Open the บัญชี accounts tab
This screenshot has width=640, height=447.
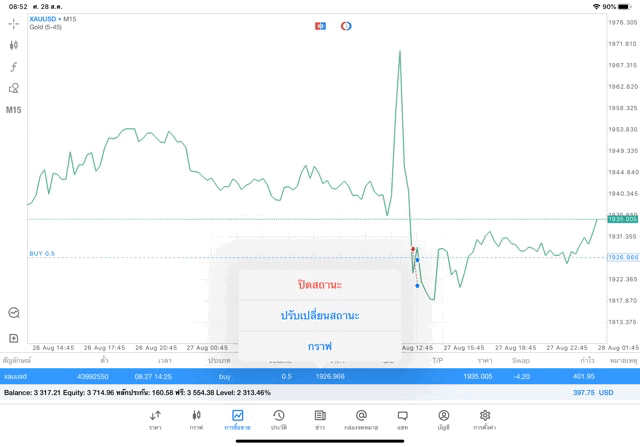tap(443, 418)
